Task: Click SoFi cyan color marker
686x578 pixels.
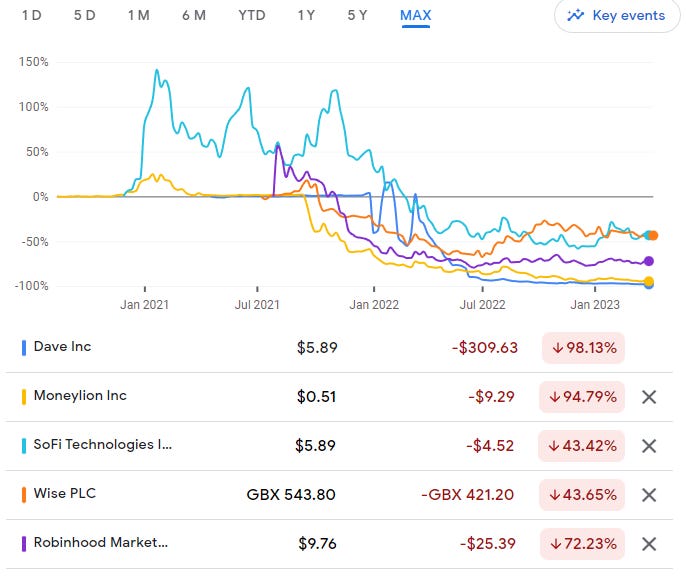Action: pyautogui.click(x=24, y=446)
